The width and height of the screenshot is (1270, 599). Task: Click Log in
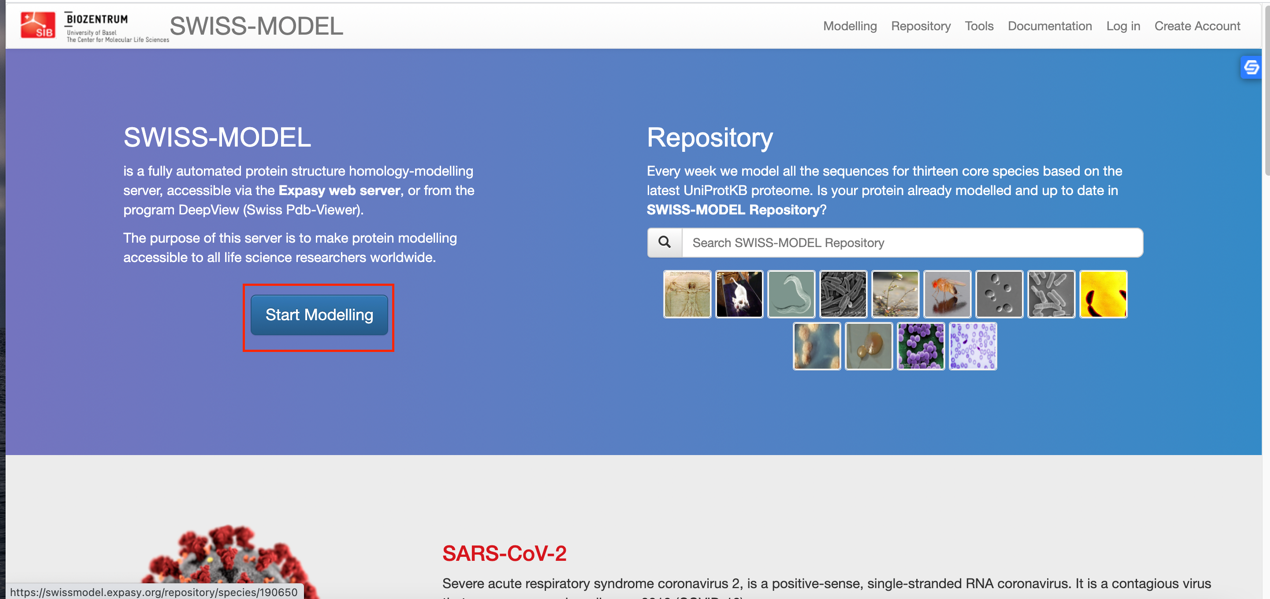[1123, 26]
